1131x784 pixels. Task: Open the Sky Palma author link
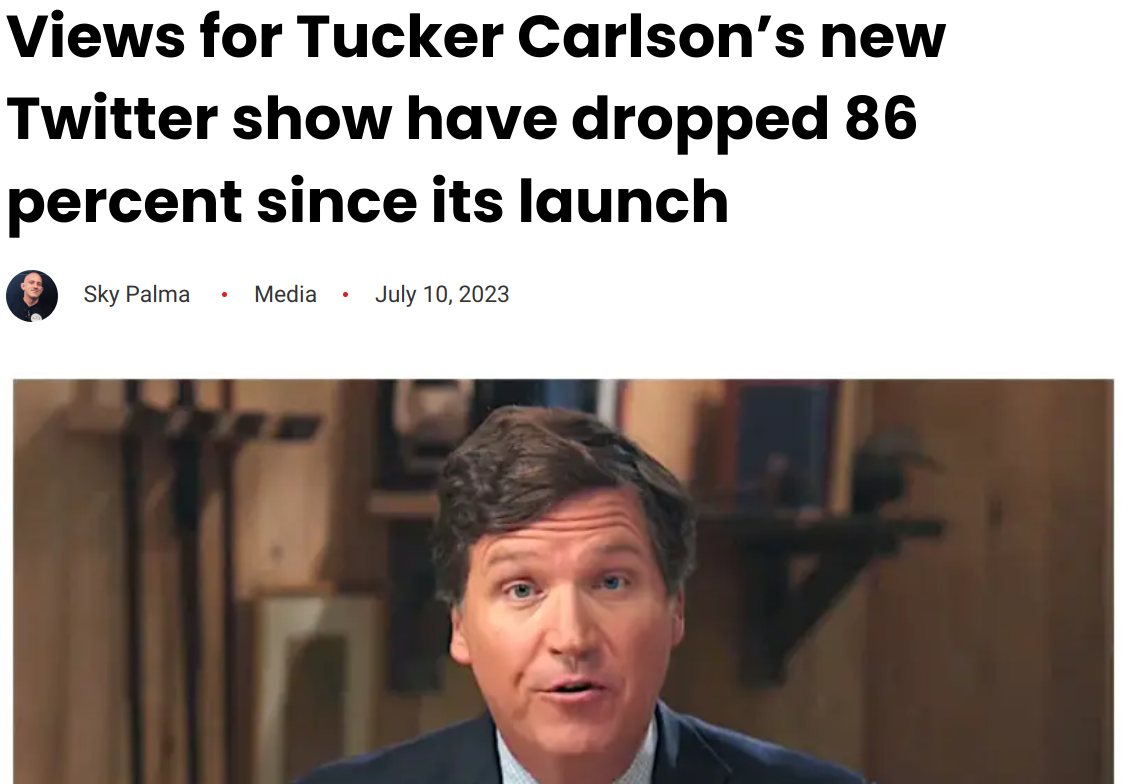[x=136, y=294]
